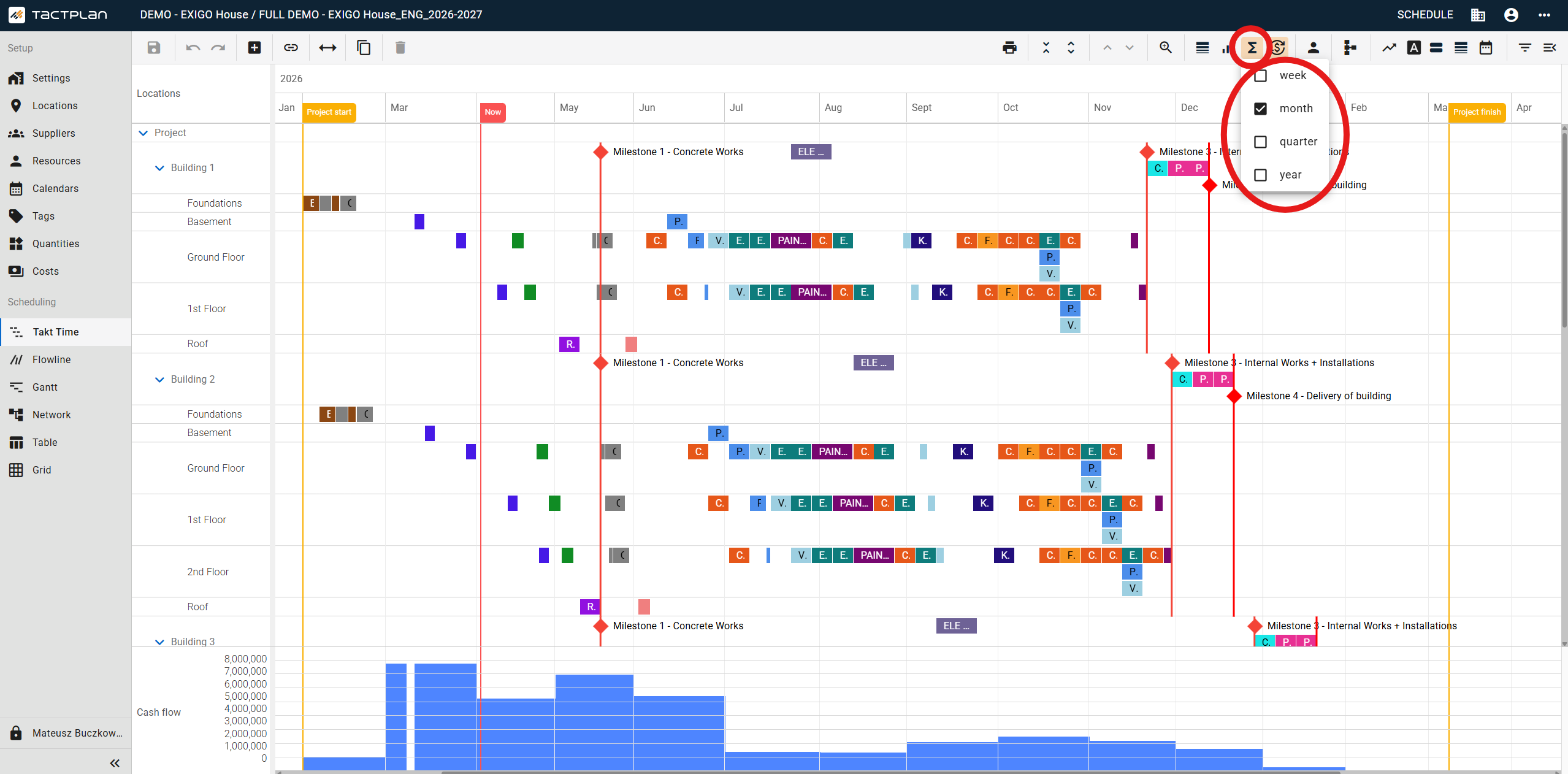The width and height of the screenshot is (1568, 774).
Task: Click the resource person icon in toolbar
Action: pyautogui.click(x=1314, y=48)
